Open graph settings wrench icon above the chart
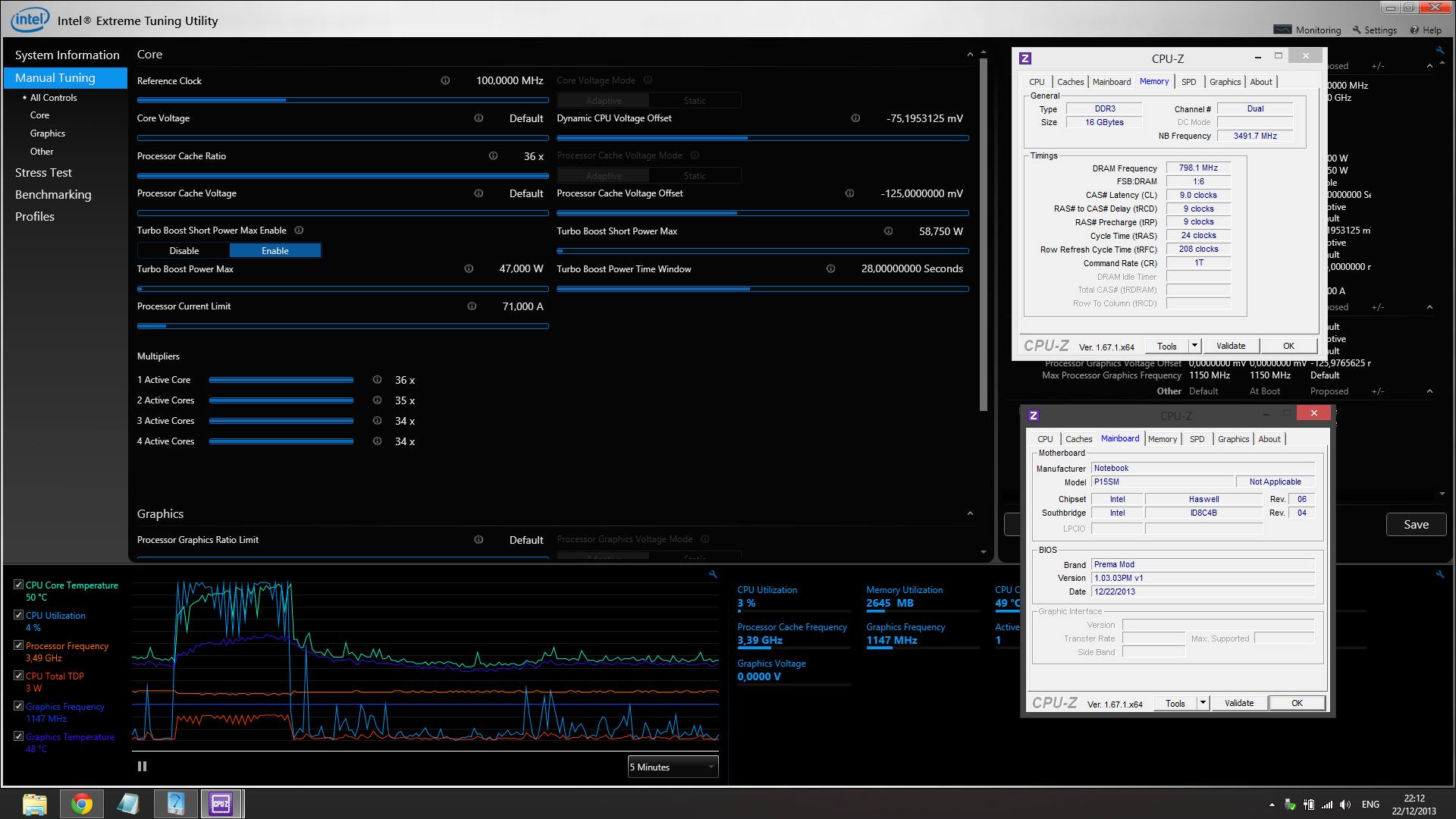This screenshot has width=1456, height=819. tap(713, 575)
